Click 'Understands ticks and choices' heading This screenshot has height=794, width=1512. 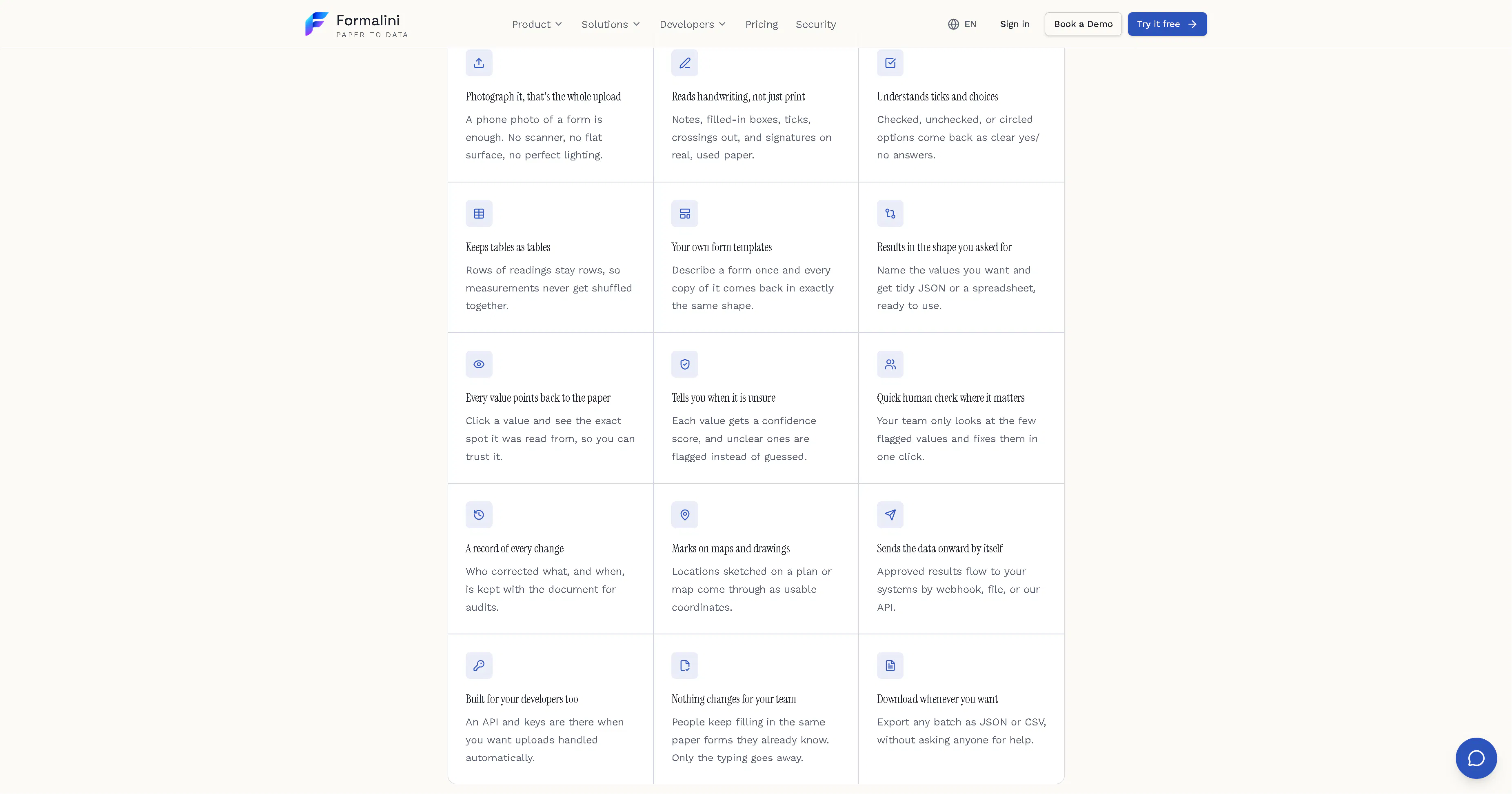coord(937,96)
